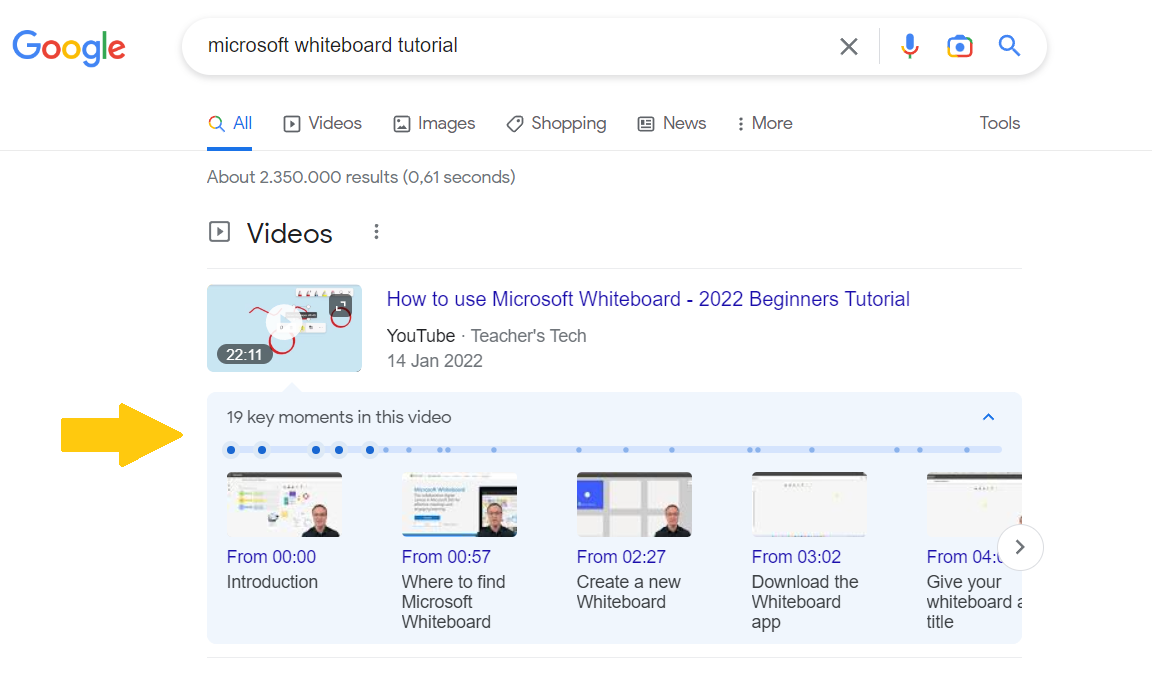
Task: Open the Introduction key moment thumbnail
Action: tap(284, 505)
